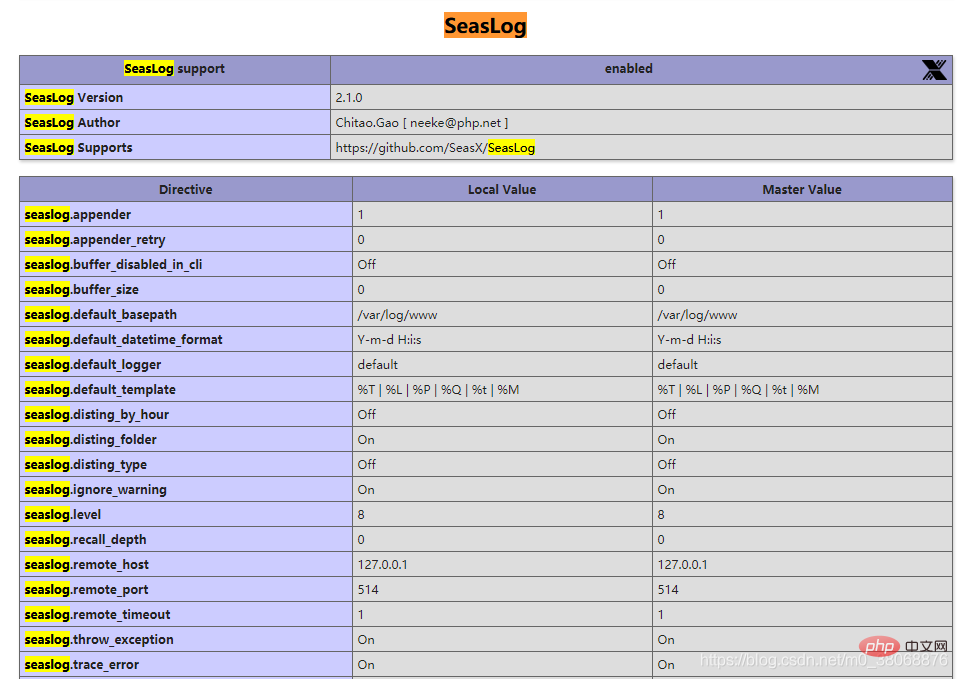
Task: Select the seaslog.buffer_disabled_in_cli directive name
Action: click(113, 265)
